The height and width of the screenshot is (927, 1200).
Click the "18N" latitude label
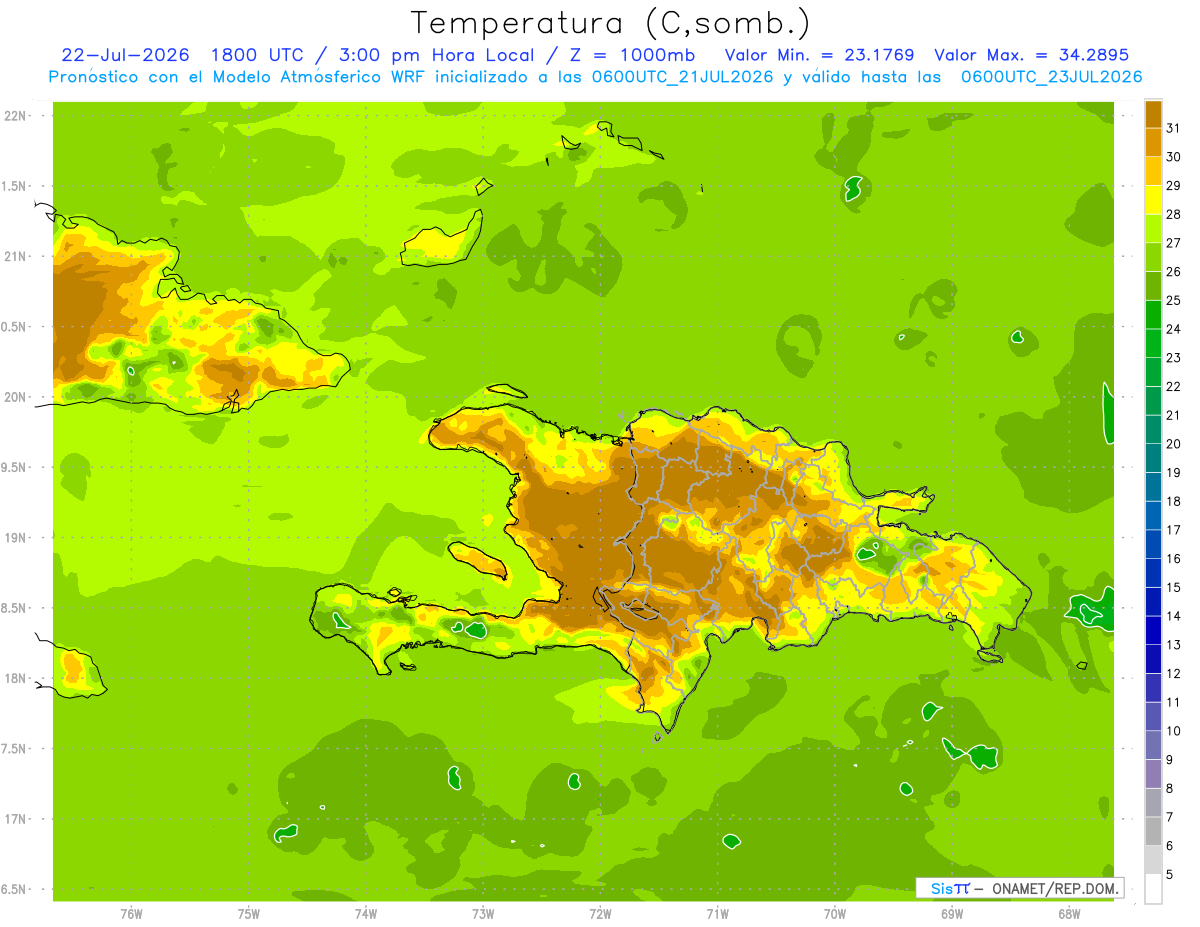[x=15, y=678]
